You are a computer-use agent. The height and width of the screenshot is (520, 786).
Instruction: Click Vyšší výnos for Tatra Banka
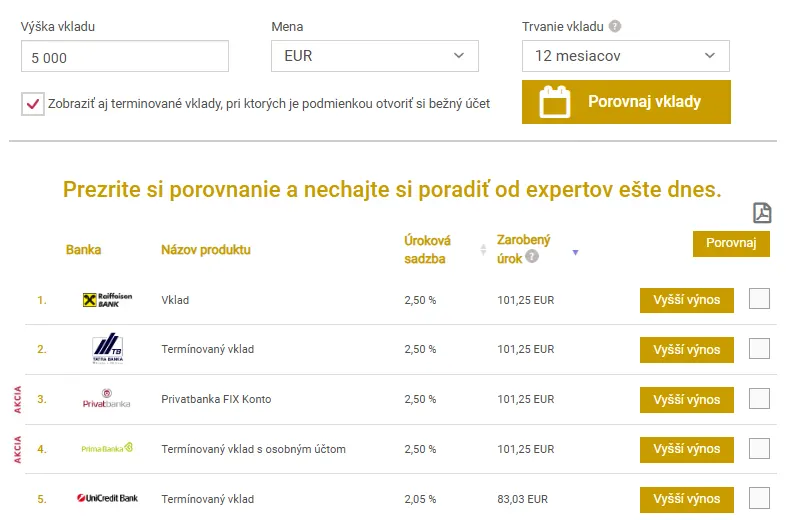[x=686, y=349]
